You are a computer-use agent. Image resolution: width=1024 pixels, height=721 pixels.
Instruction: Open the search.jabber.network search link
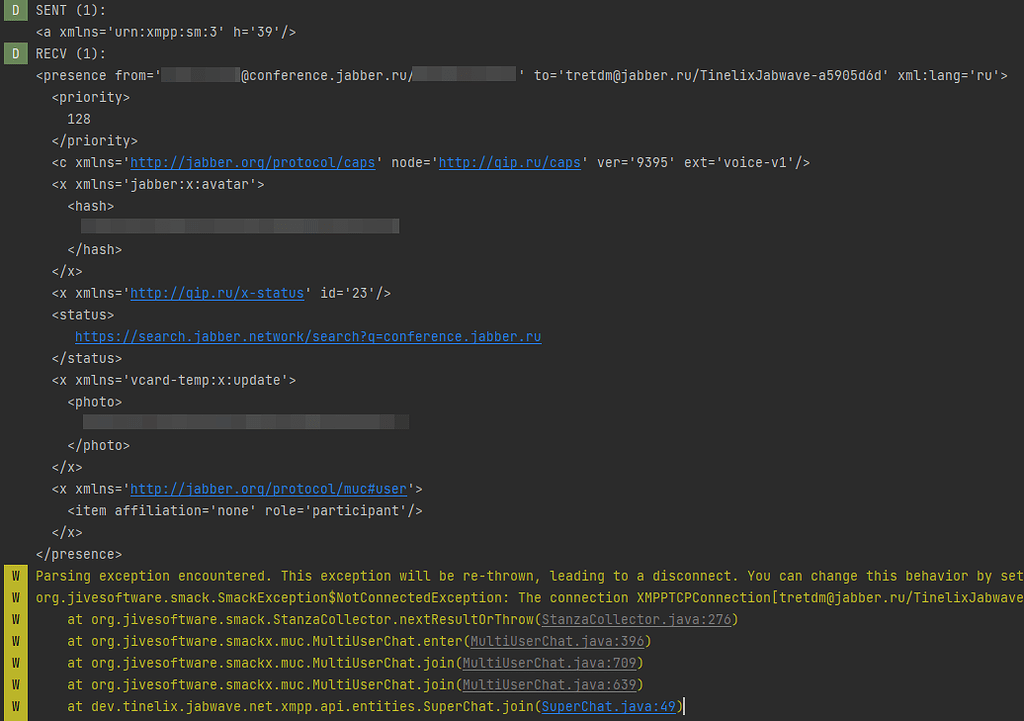tap(308, 336)
